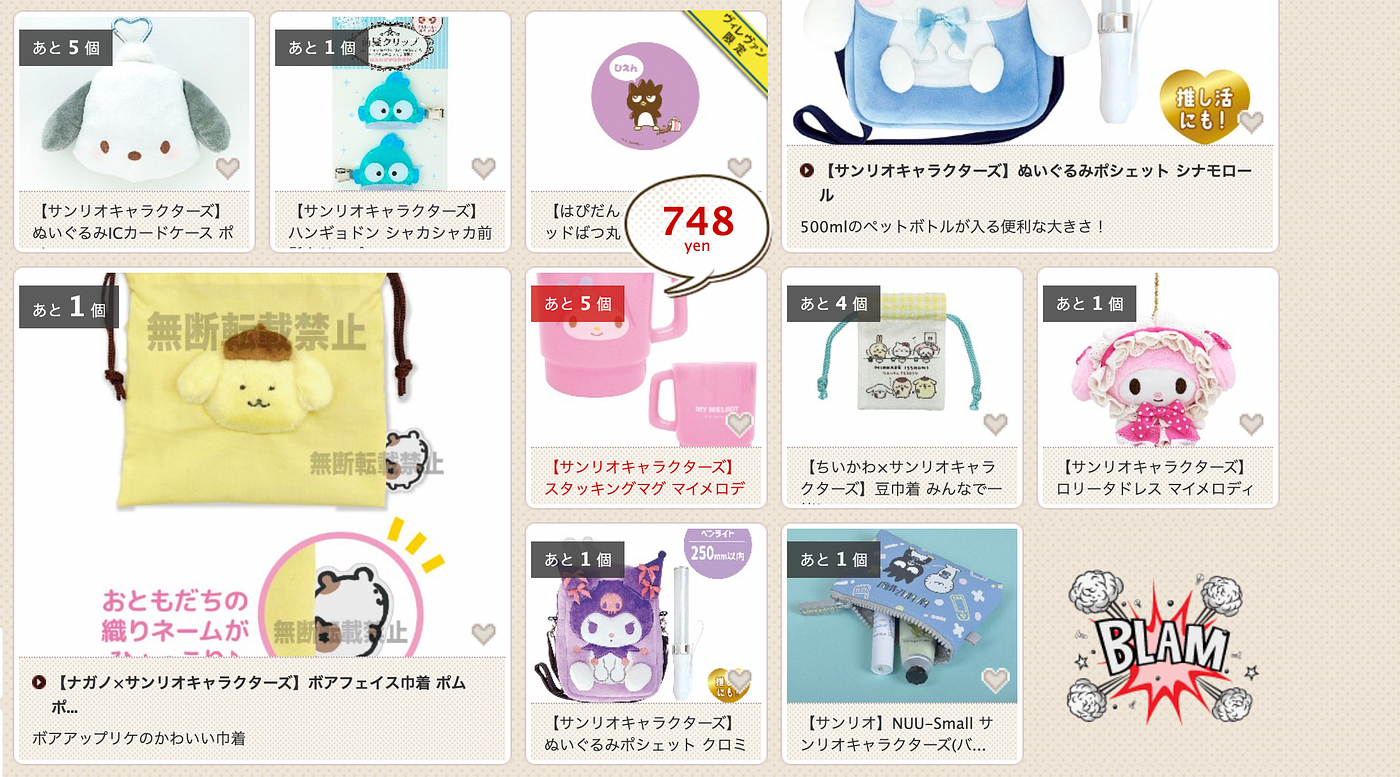Open ボアフェイス巾着 ポムポ title link
This screenshot has width=1400, height=777.
250,694
